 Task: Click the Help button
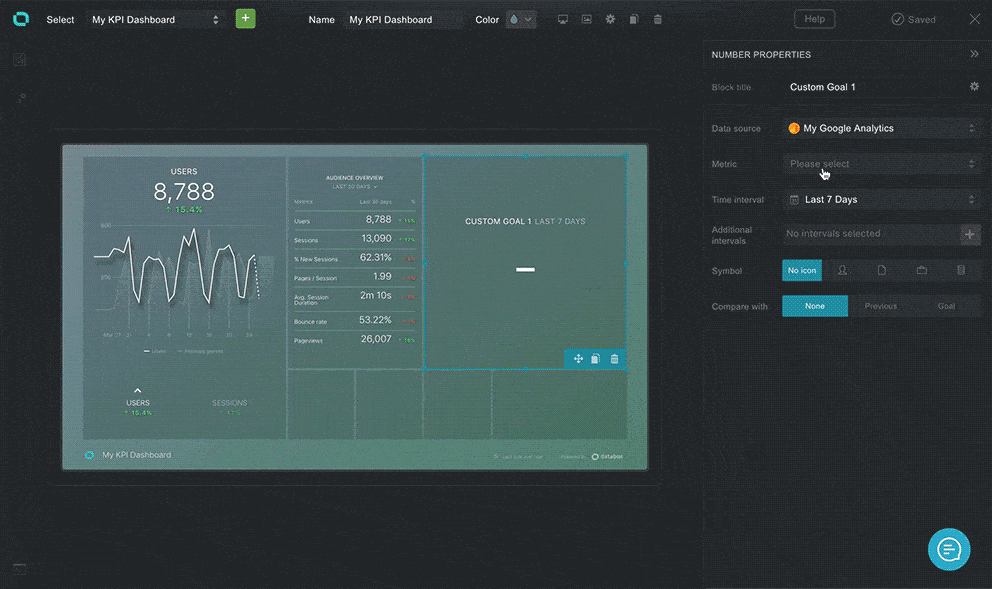814,19
